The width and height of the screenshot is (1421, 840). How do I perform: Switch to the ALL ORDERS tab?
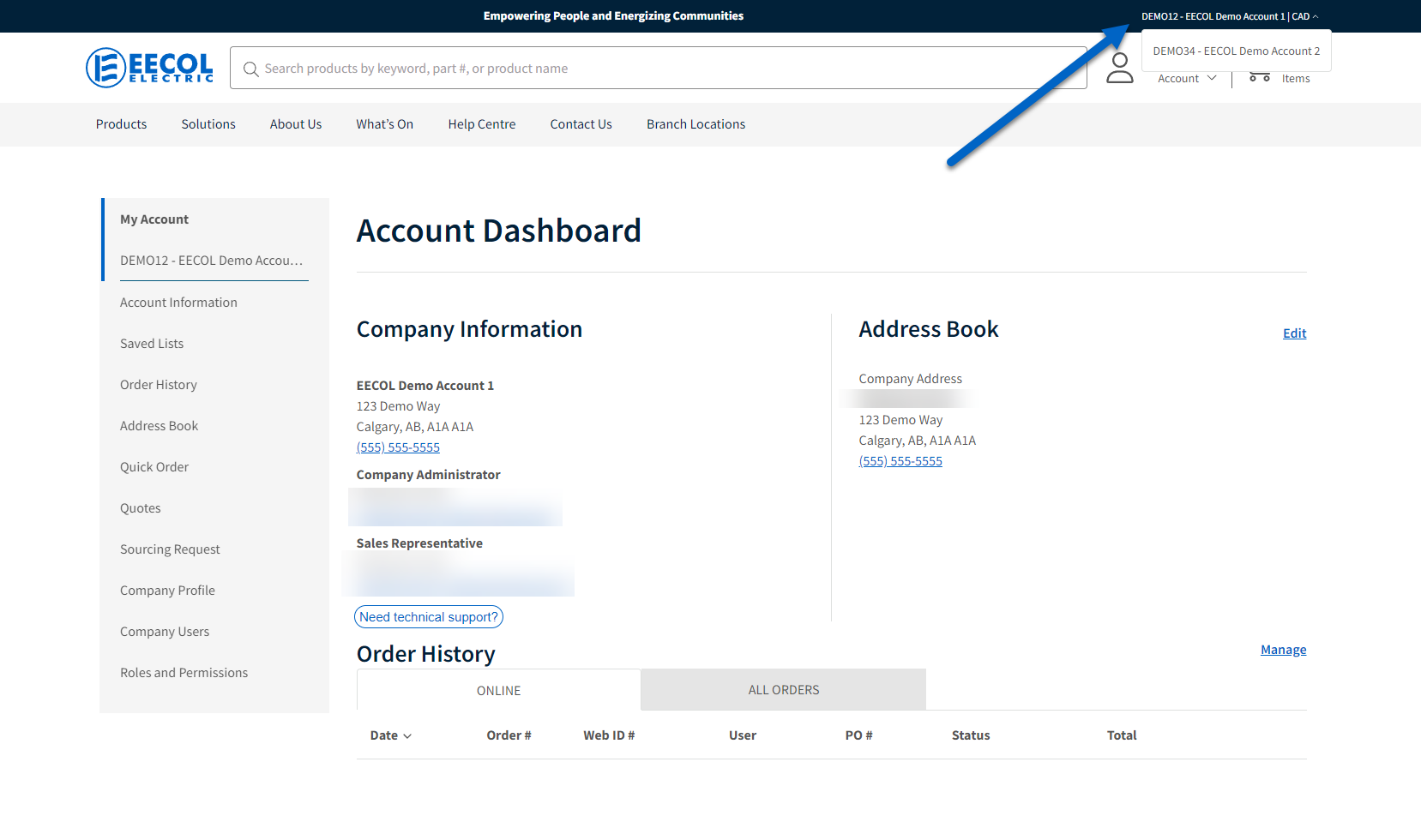click(x=784, y=690)
